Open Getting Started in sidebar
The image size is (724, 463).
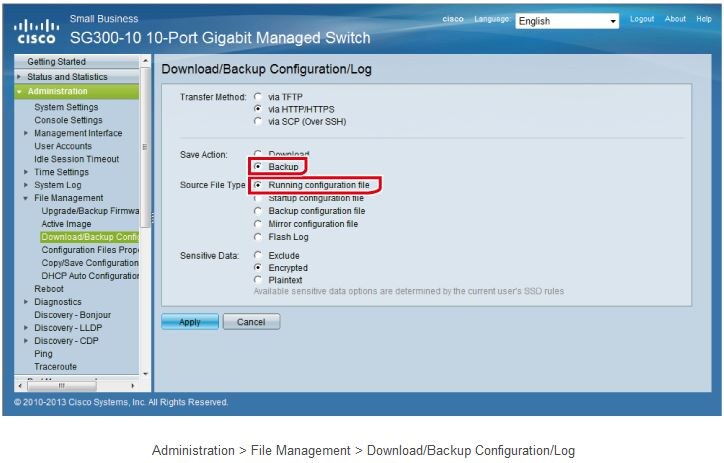tap(56, 62)
